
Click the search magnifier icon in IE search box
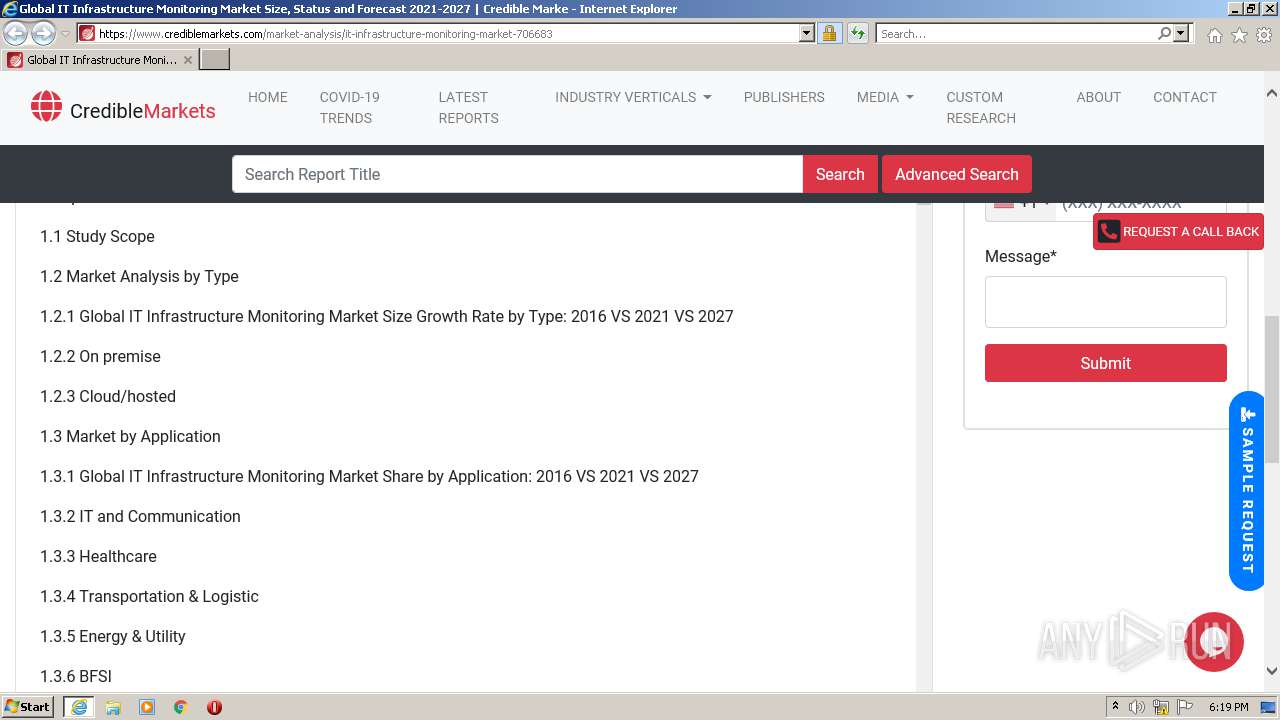click(x=1164, y=33)
